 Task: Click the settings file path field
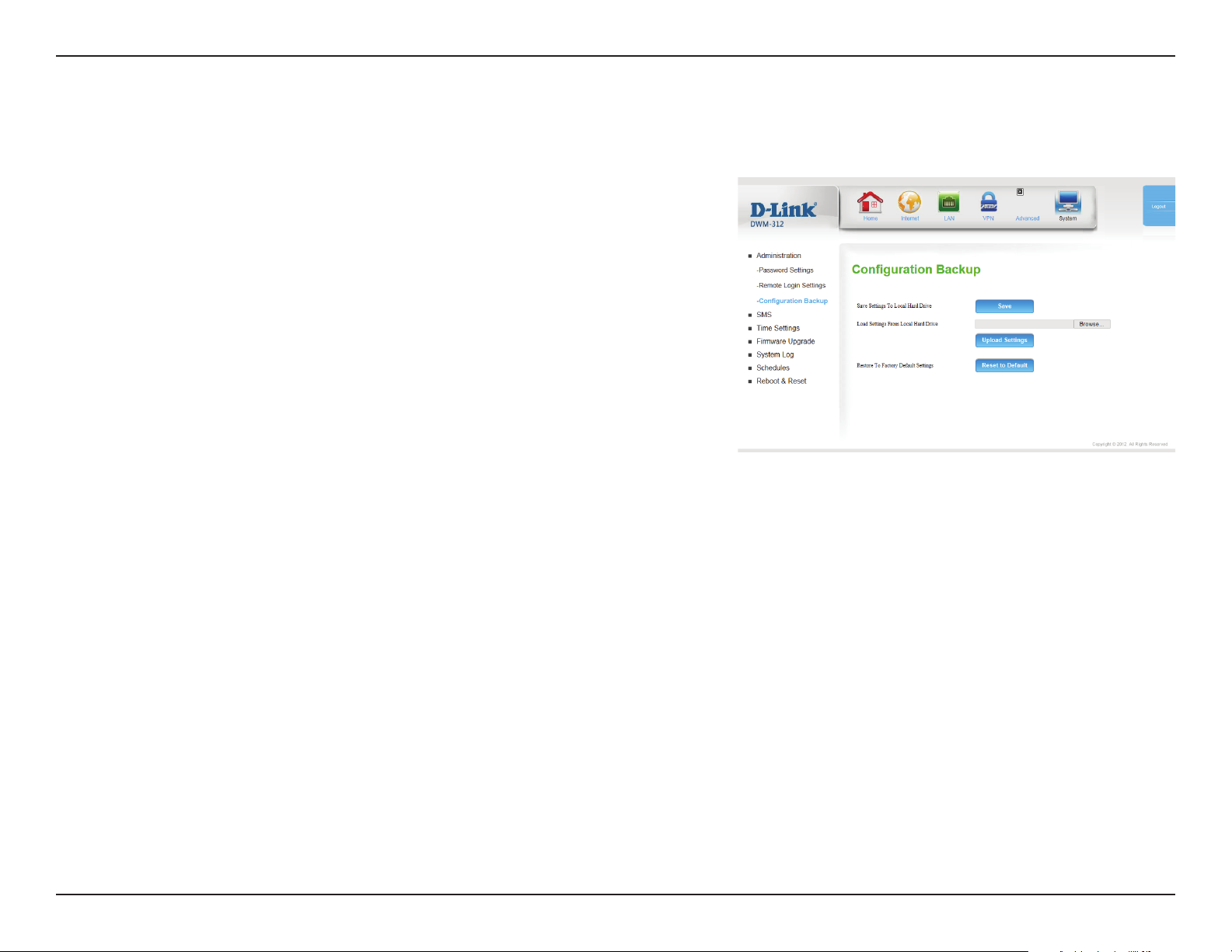point(1024,324)
